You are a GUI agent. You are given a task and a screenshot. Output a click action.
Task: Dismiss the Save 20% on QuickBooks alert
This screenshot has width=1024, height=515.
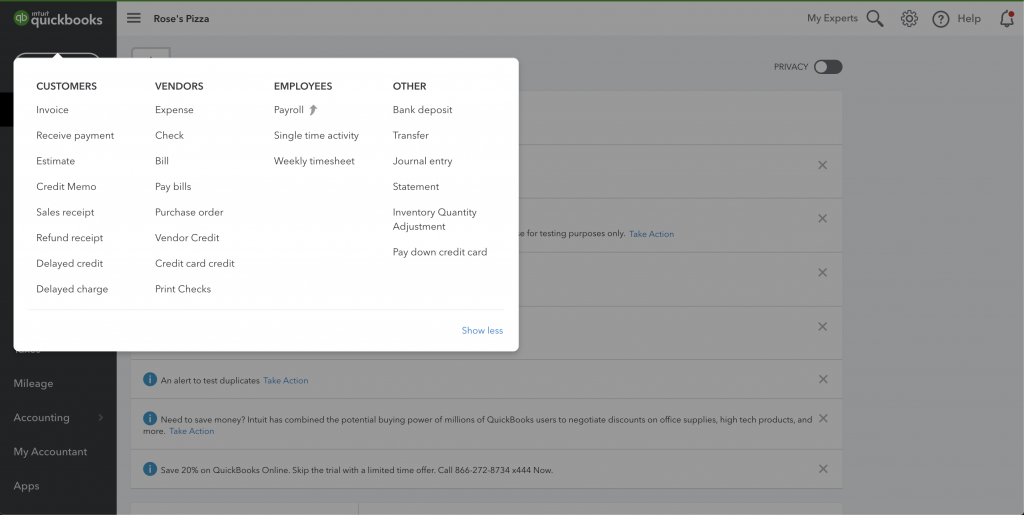823,469
